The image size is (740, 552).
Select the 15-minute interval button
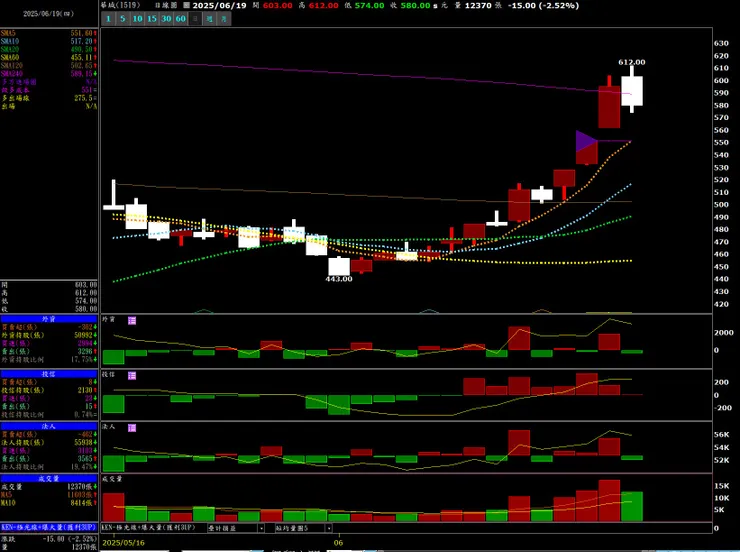152,19
